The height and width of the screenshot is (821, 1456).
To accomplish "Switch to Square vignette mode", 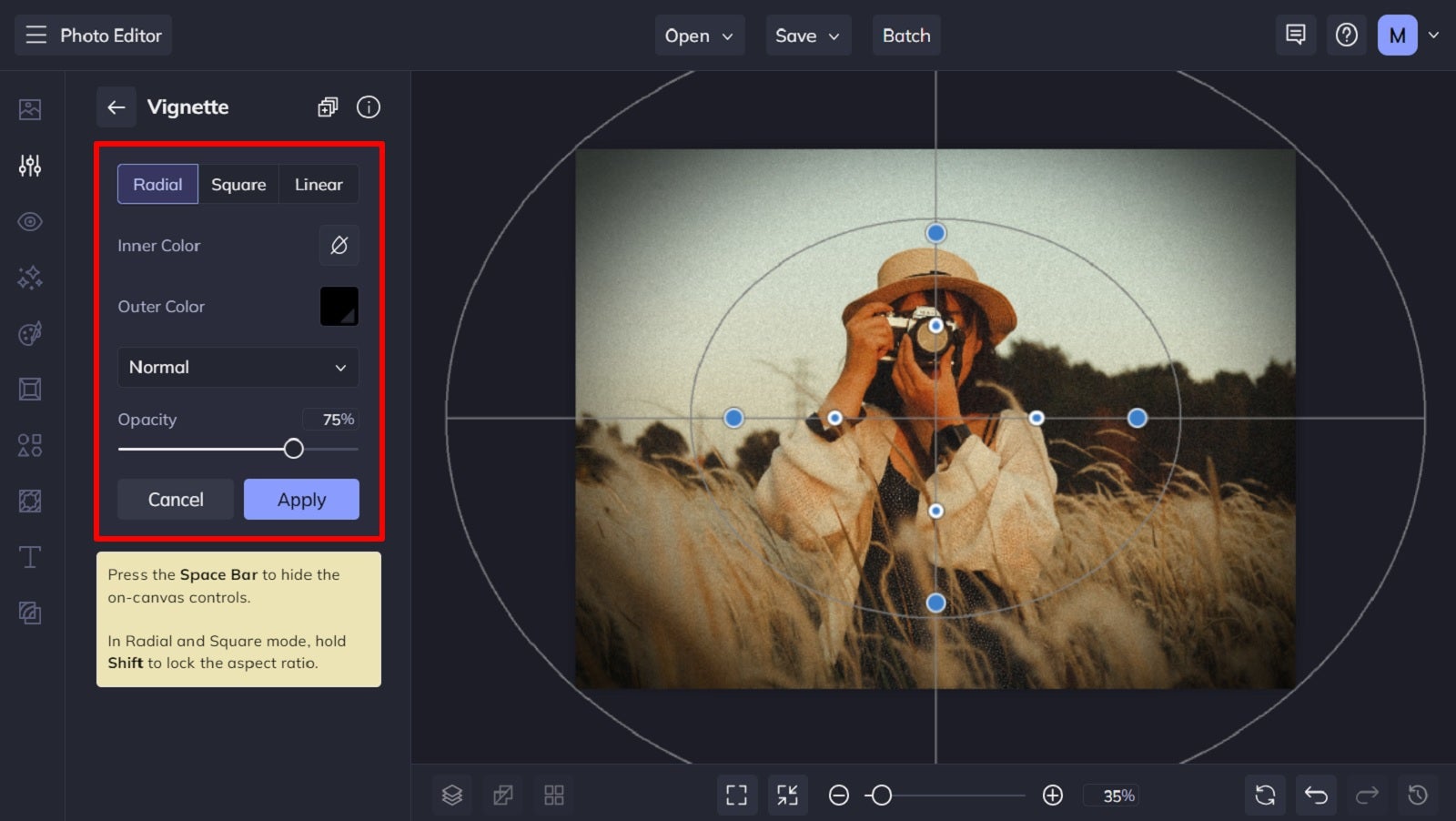I will point(238,184).
